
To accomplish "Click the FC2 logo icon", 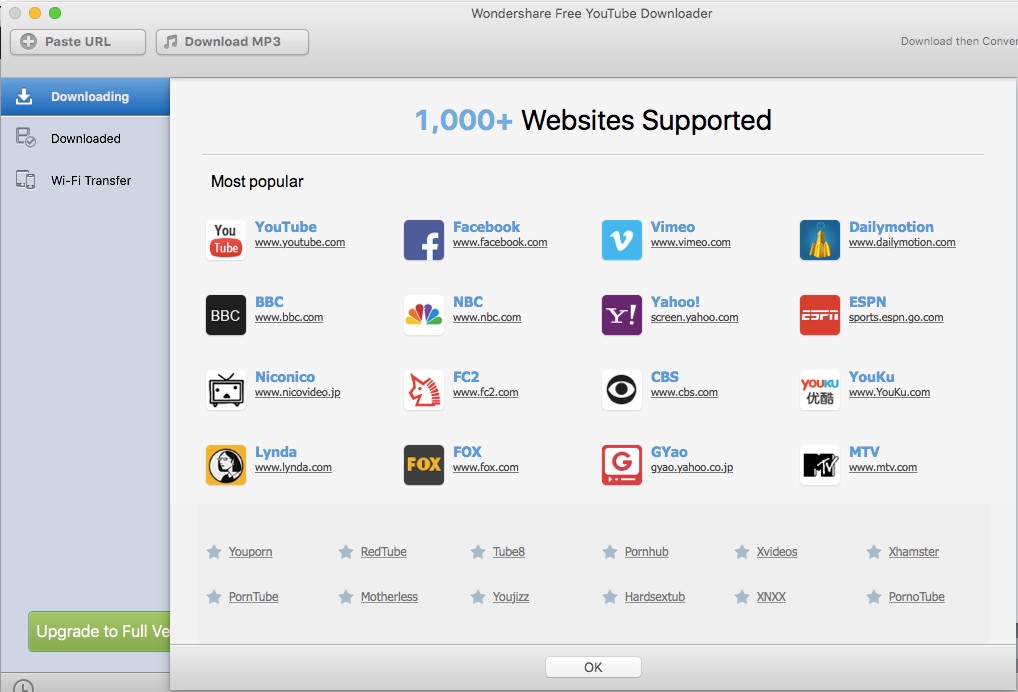I will click(x=424, y=389).
